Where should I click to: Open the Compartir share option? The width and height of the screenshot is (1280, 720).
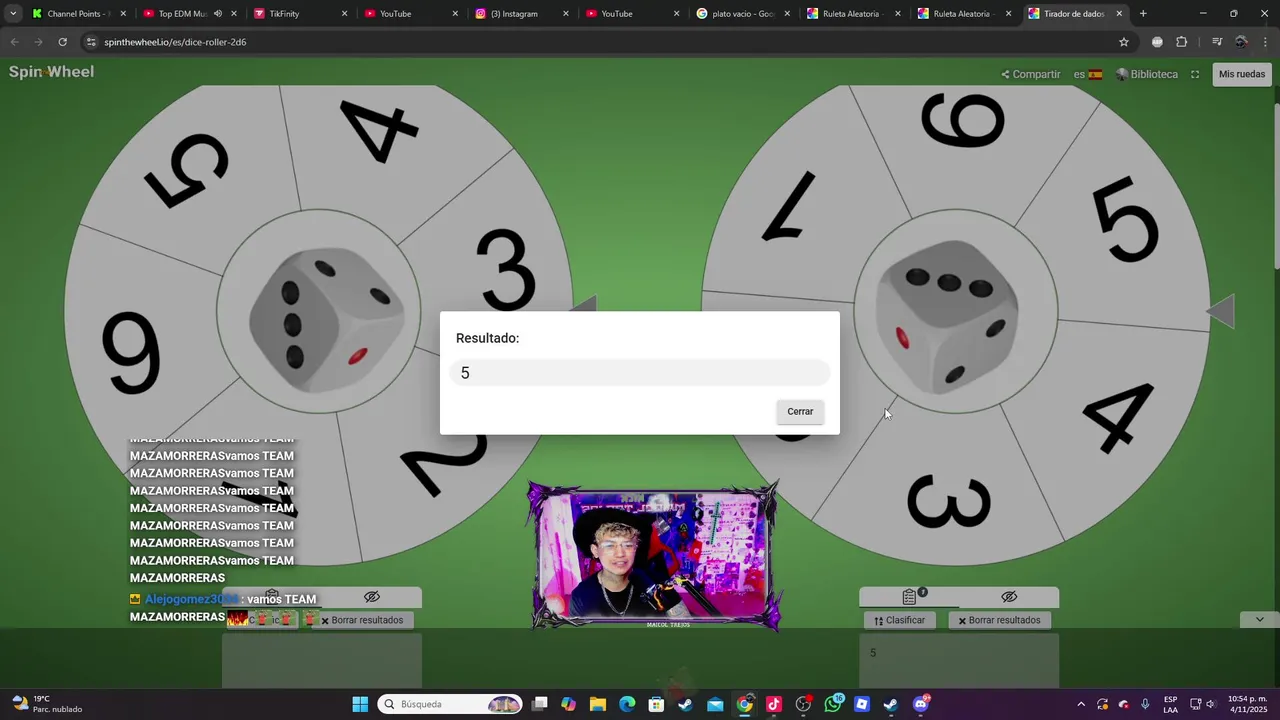tap(1030, 74)
